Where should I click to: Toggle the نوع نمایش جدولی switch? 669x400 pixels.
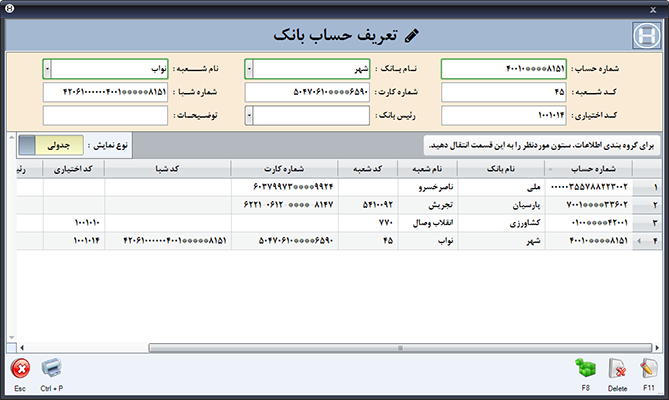coord(51,145)
